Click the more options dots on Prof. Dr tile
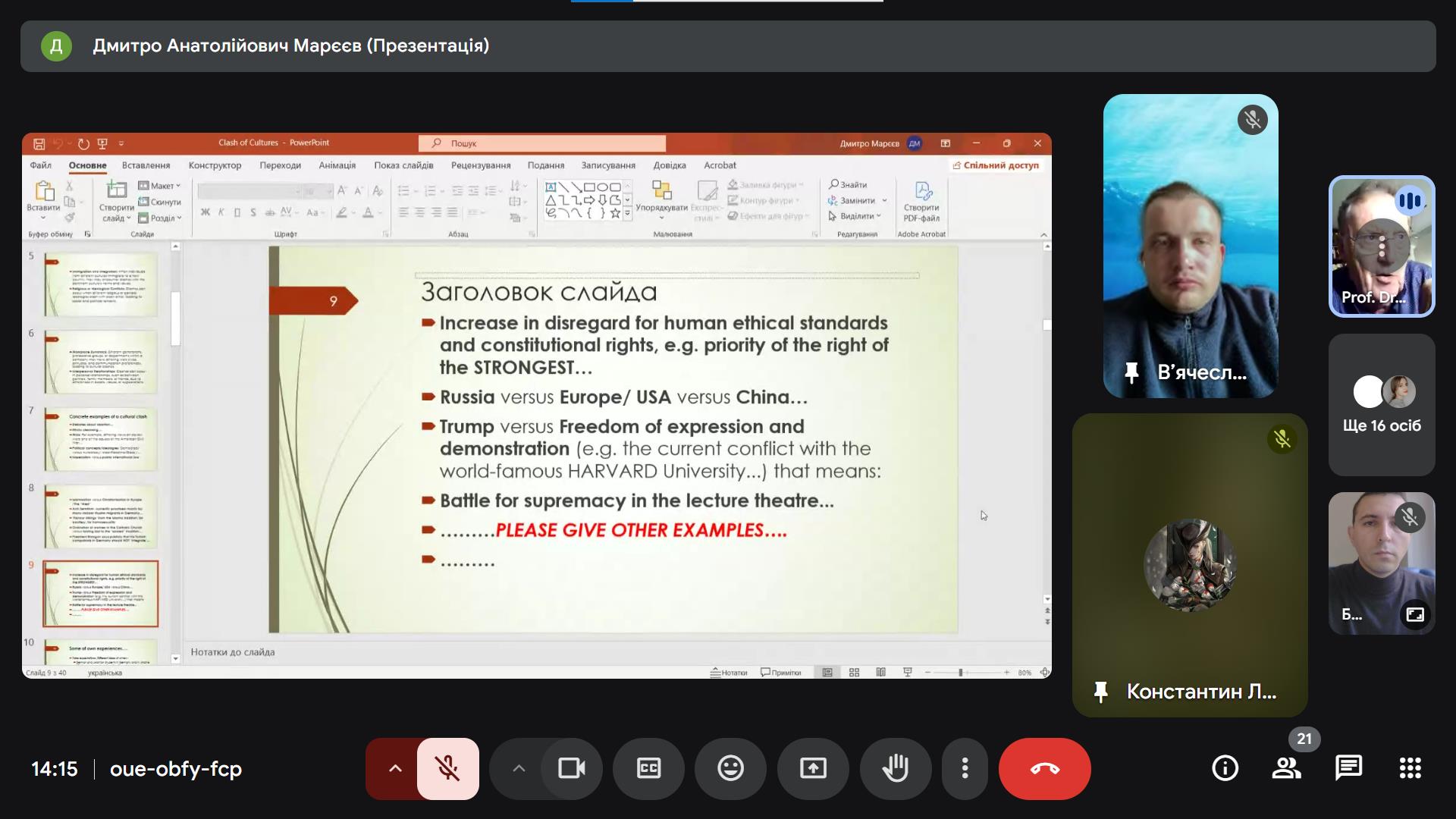 (1382, 246)
